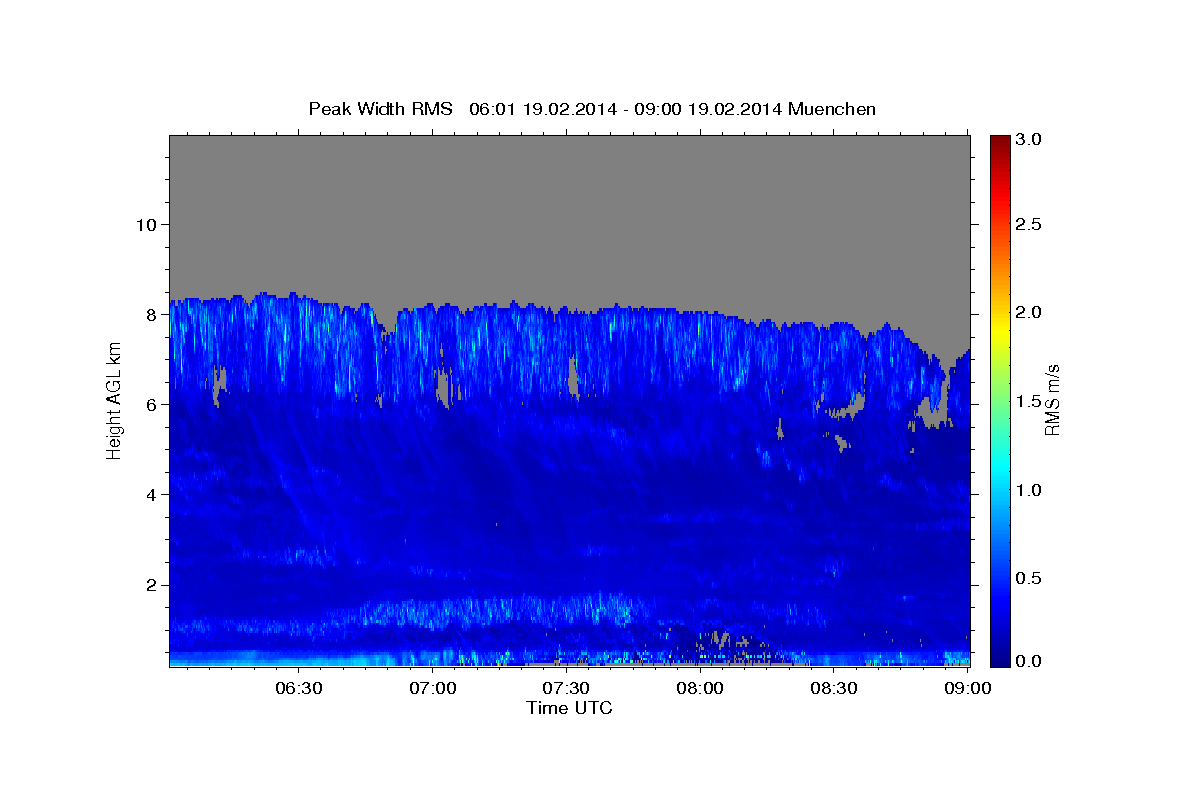1200x800 pixels.
Task: Click the colorbar value 1.5
Action: coord(1029,401)
